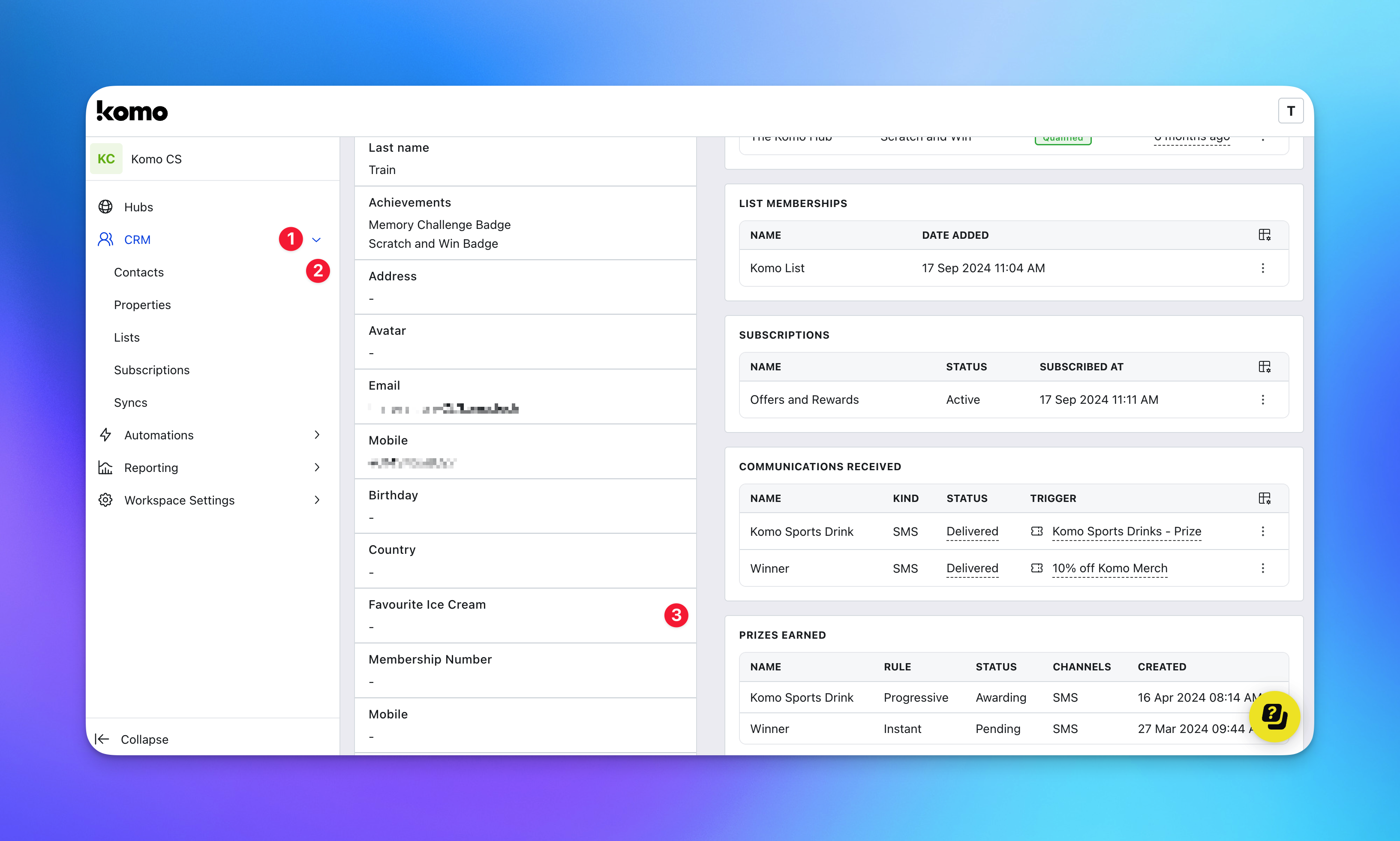Click the Komo logo
The width and height of the screenshot is (1400, 841).
coord(132,111)
